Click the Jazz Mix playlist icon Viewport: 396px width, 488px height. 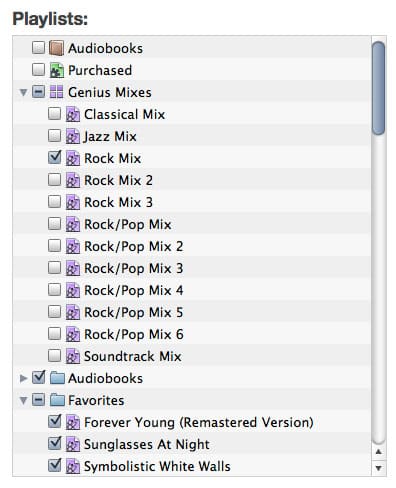coord(72,136)
